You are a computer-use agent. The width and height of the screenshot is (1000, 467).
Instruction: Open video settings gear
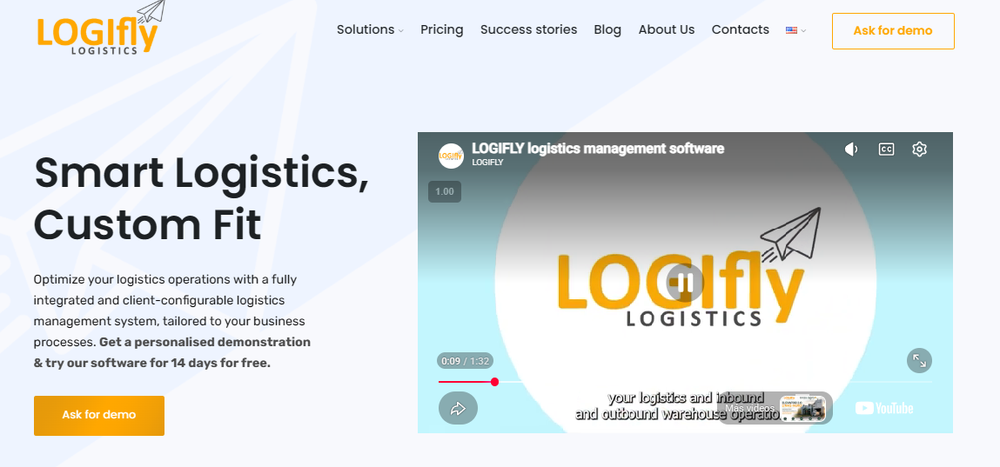coord(919,149)
